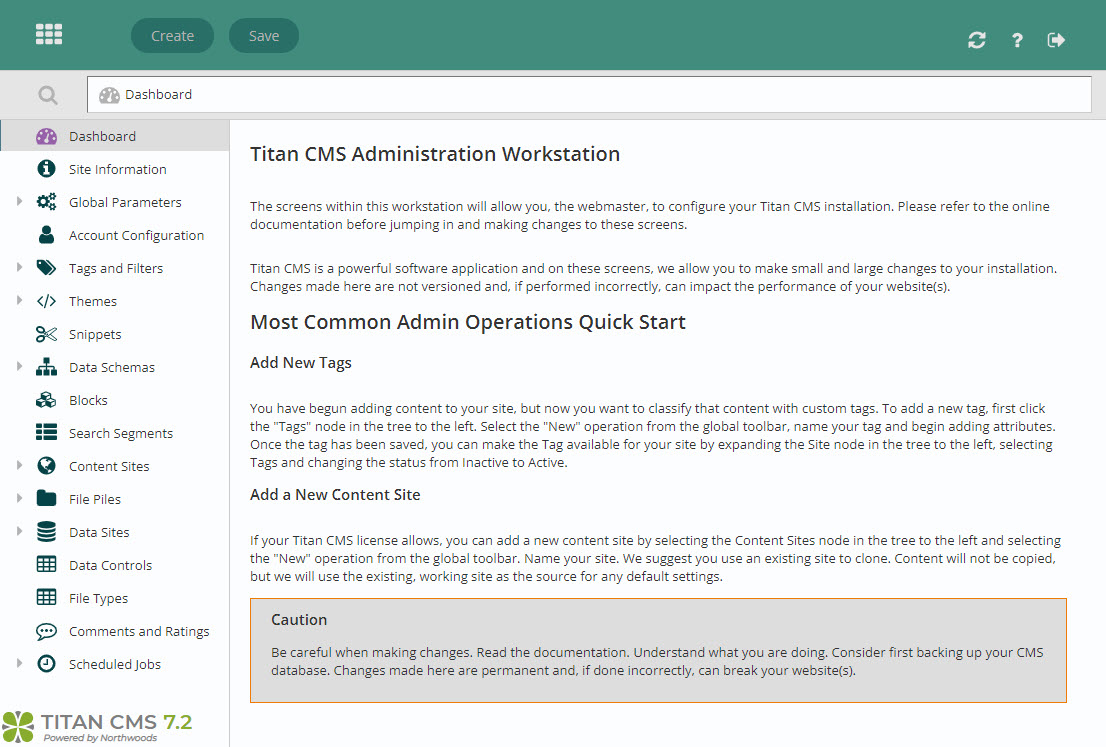Select File Piles label in the tree
This screenshot has width=1106, height=747.
click(x=95, y=499)
